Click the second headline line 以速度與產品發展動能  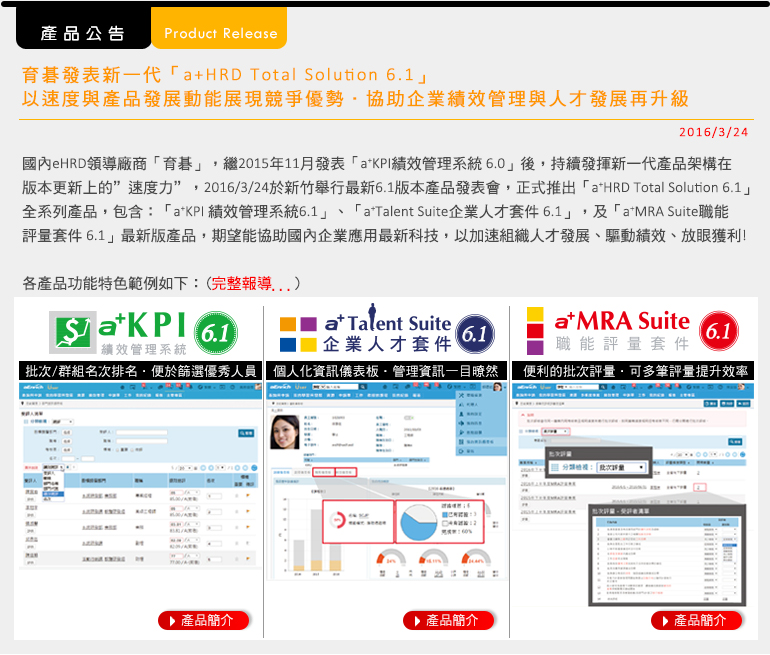coord(355,99)
